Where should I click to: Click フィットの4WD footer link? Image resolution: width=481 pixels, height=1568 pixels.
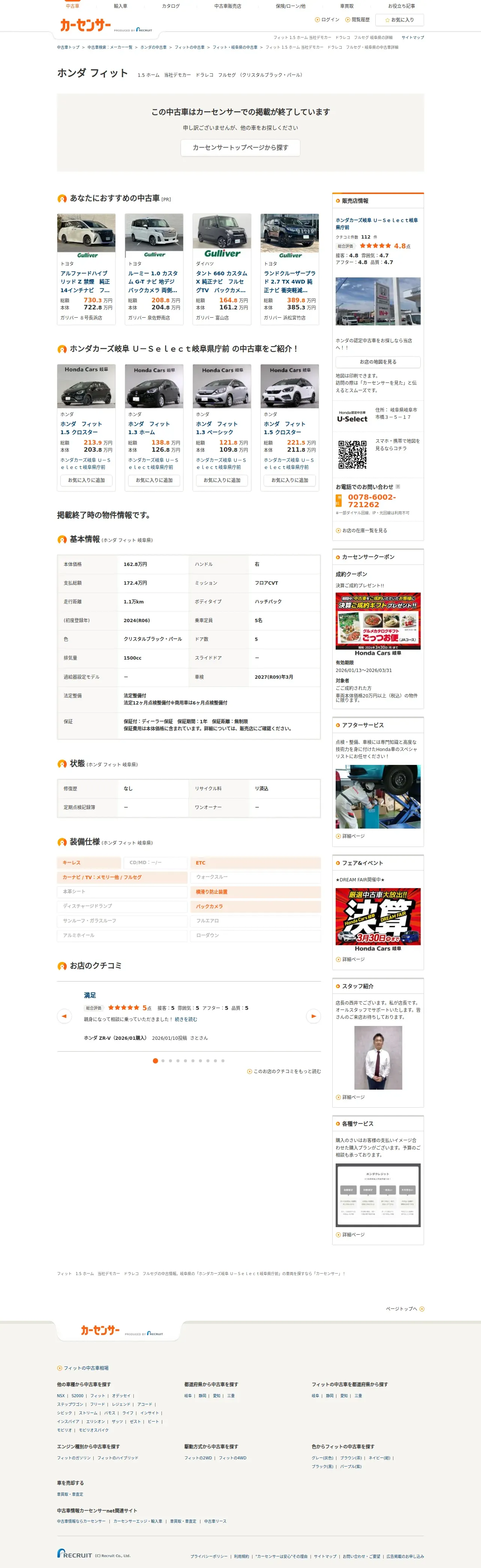pyautogui.click(x=233, y=1458)
